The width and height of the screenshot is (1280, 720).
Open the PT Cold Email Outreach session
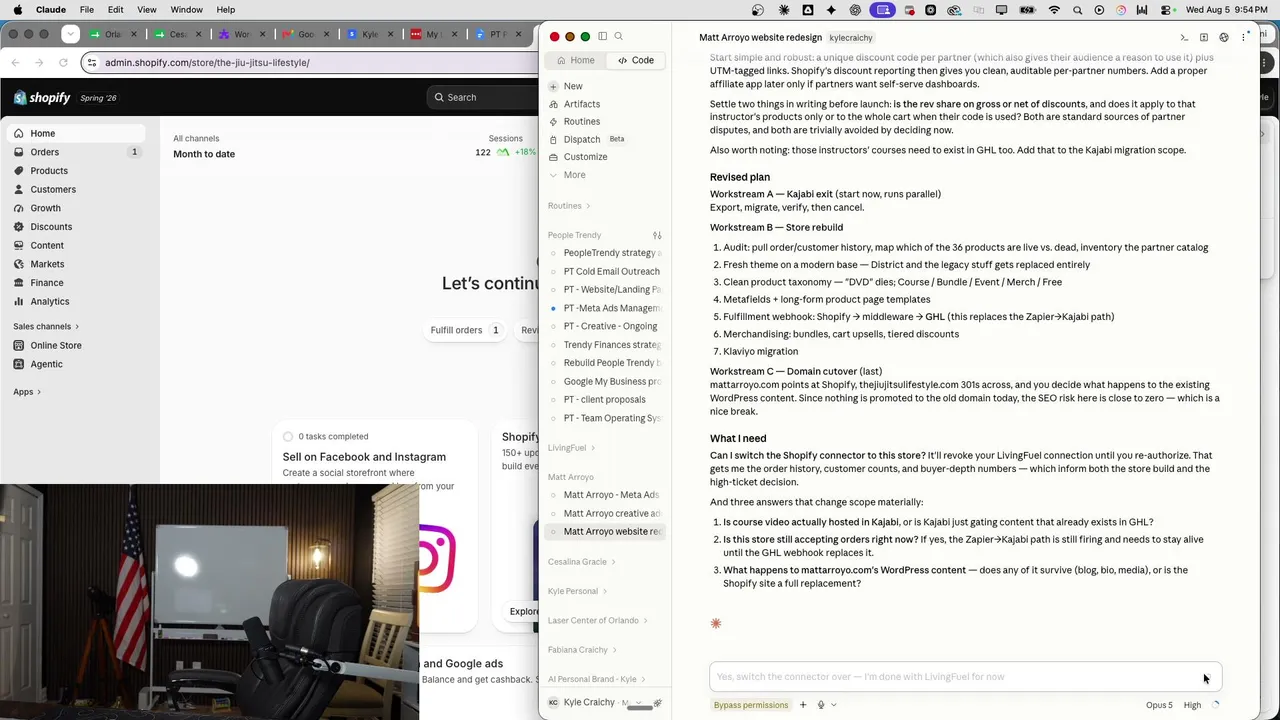606,271
